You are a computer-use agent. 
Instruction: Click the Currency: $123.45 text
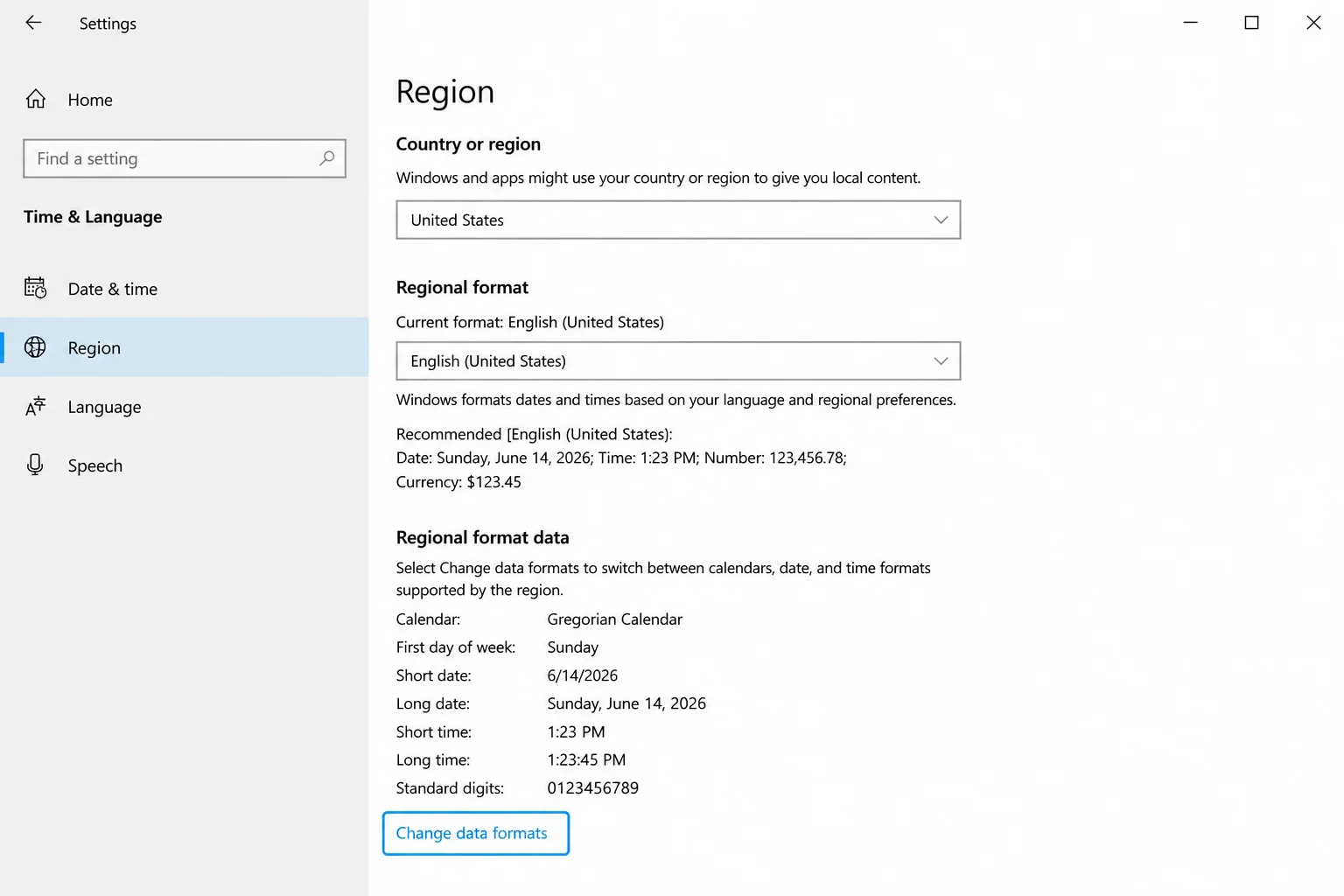[x=458, y=482]
